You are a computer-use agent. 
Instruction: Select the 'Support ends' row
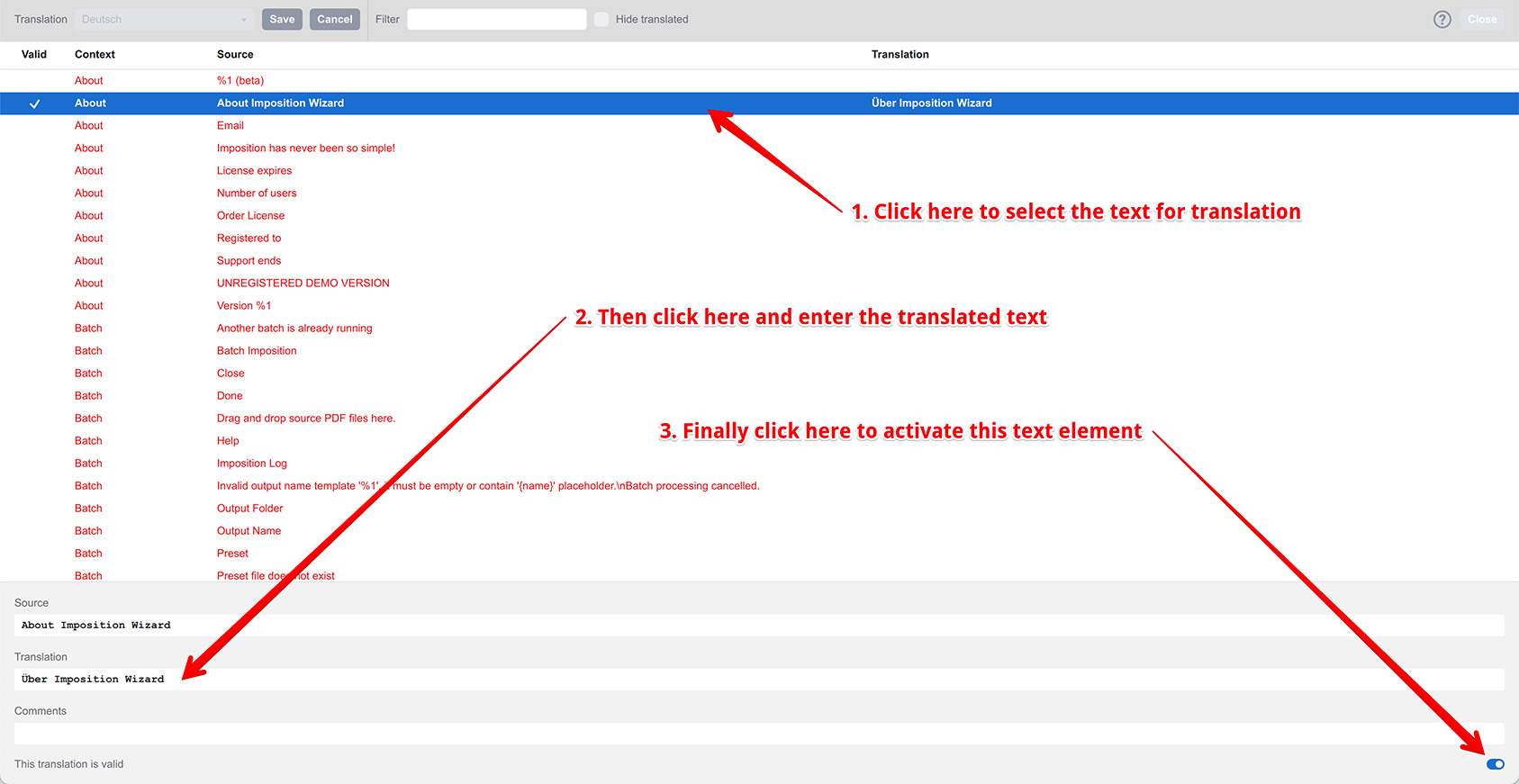[x=759, y=261]
